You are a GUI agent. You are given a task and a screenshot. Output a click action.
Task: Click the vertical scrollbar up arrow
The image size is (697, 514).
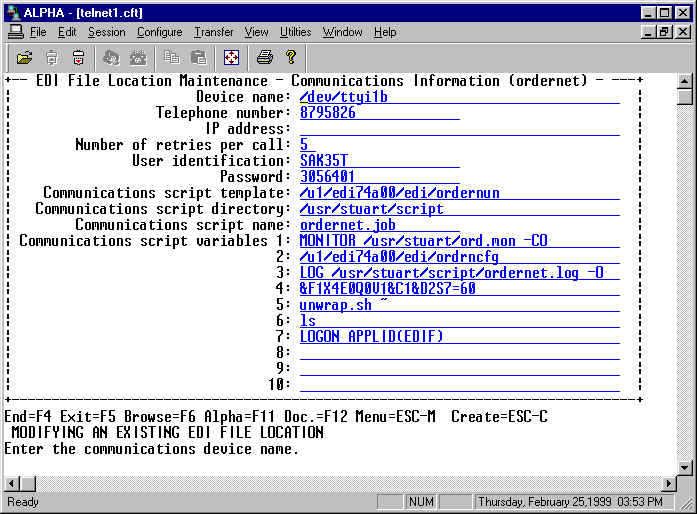pyautogui.click(x=685, y=81)
